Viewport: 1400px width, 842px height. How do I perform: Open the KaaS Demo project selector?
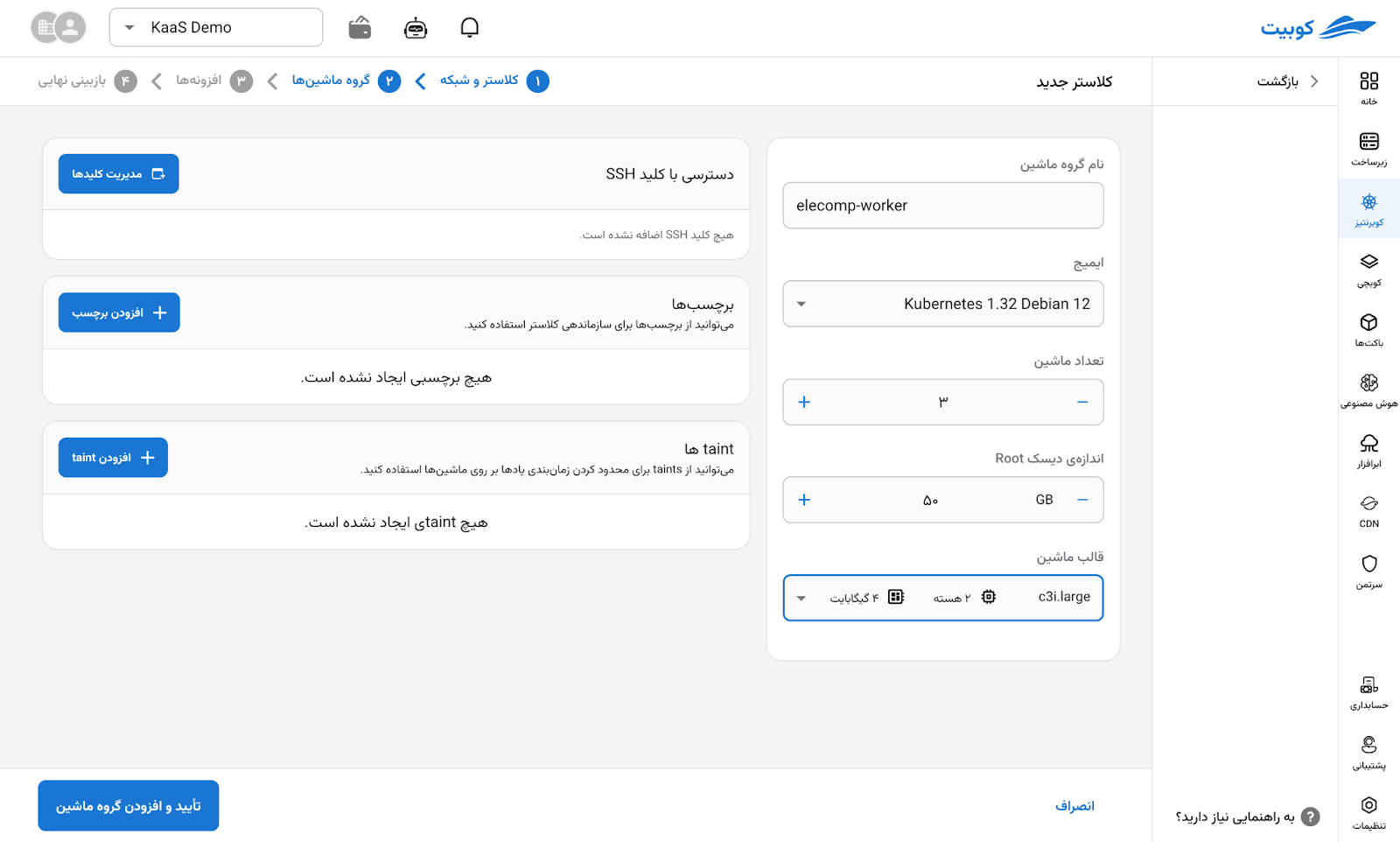pos(216,28)
